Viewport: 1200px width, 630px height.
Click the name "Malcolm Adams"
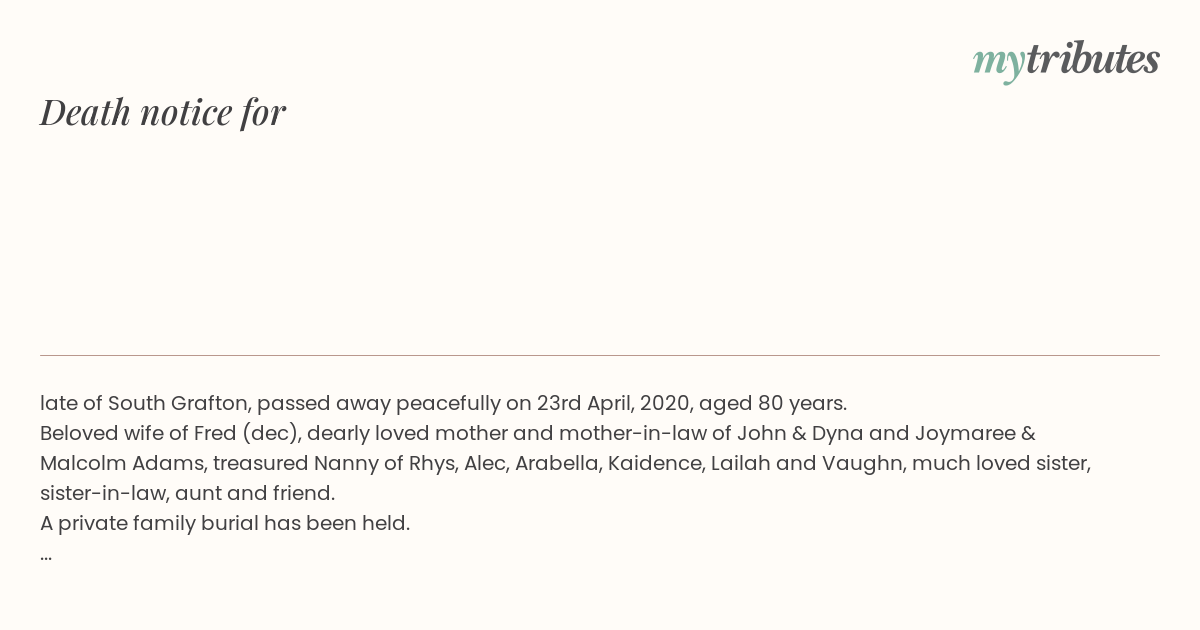pyautogui.click(x=122, y=464)
